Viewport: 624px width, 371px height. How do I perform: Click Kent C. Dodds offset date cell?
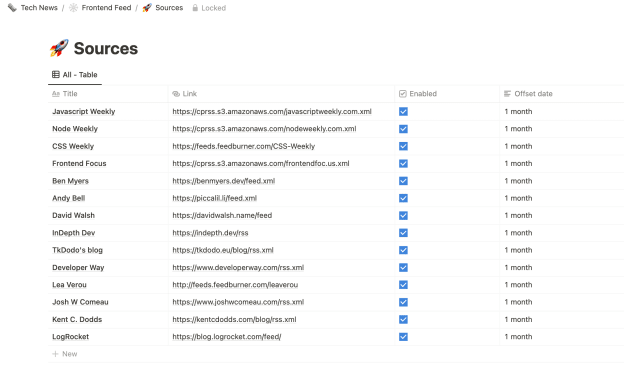562,320
